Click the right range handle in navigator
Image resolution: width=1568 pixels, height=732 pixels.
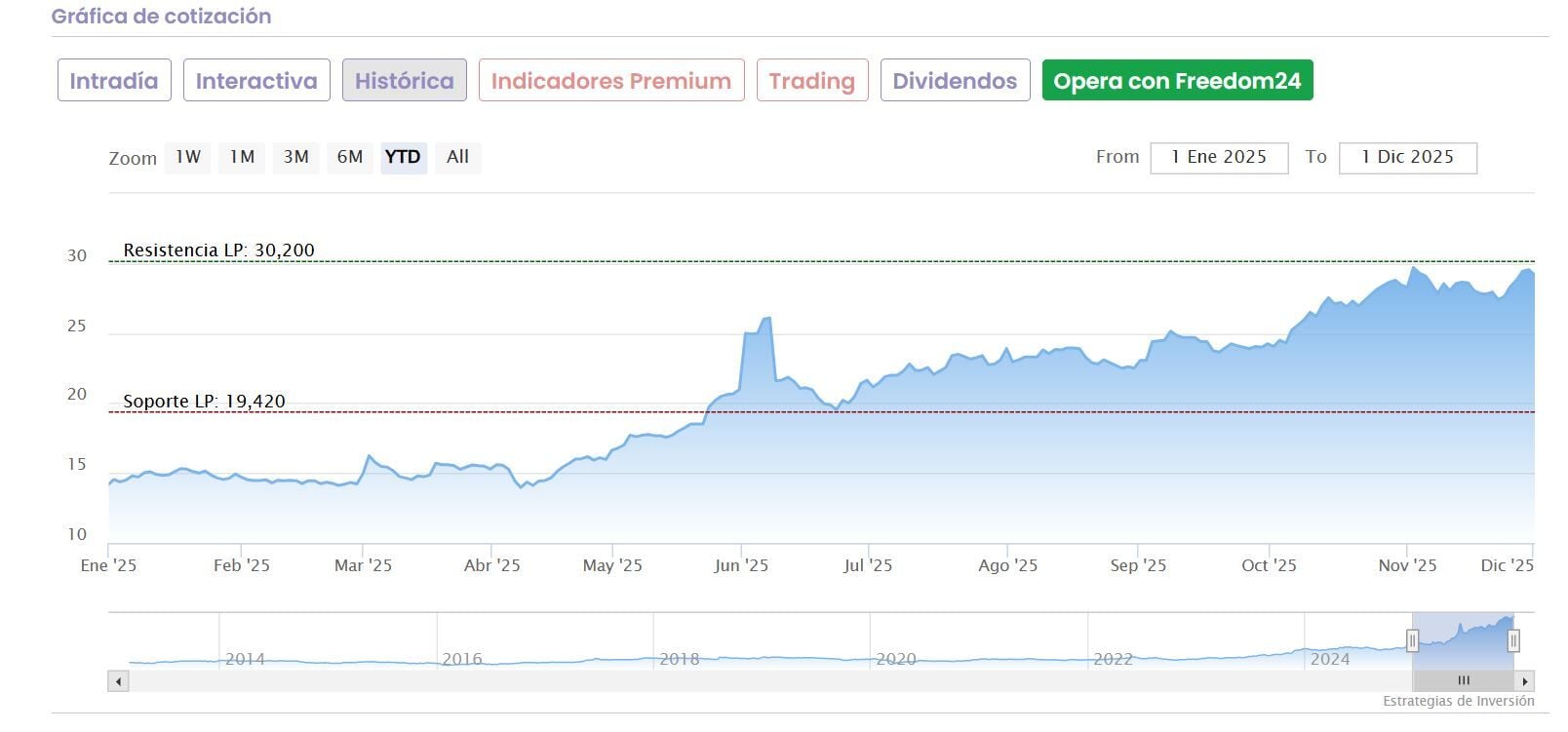pyautogui.click(x=1513, y=640)
